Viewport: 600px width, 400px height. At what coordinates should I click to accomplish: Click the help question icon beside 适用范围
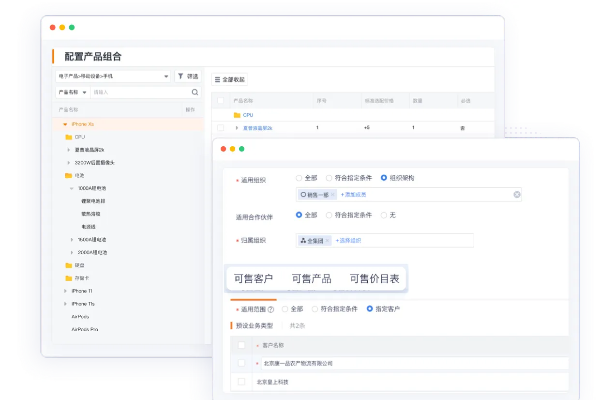271,309
